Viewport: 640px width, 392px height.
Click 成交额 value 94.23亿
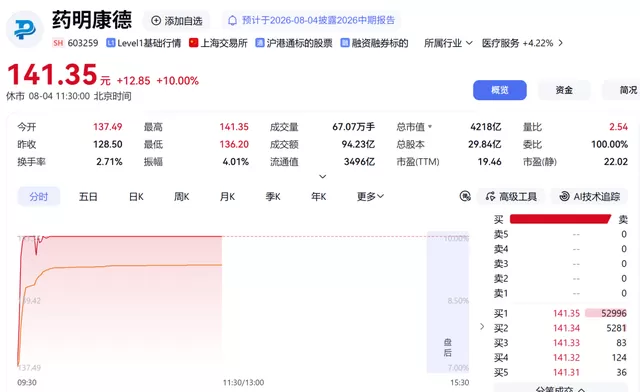click(x=358, y=145)
